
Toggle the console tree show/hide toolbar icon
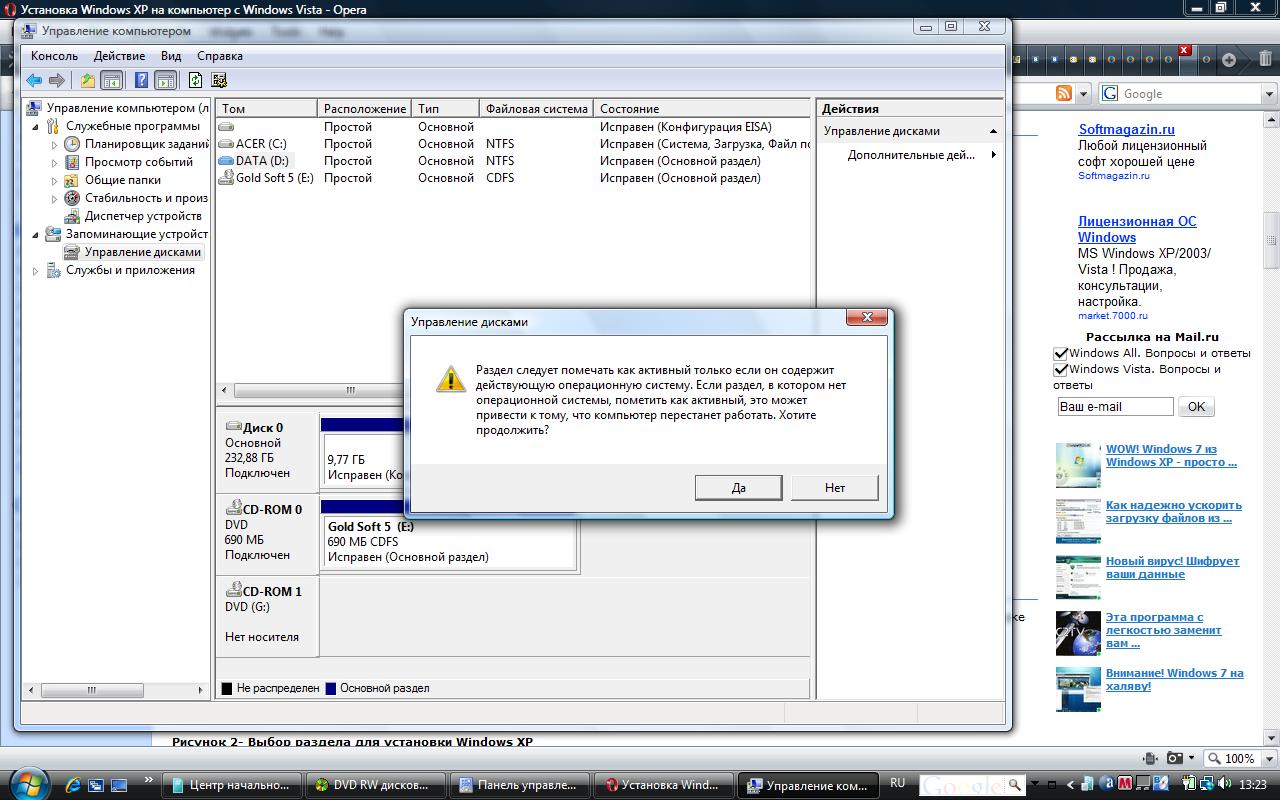tap(112, 81)
